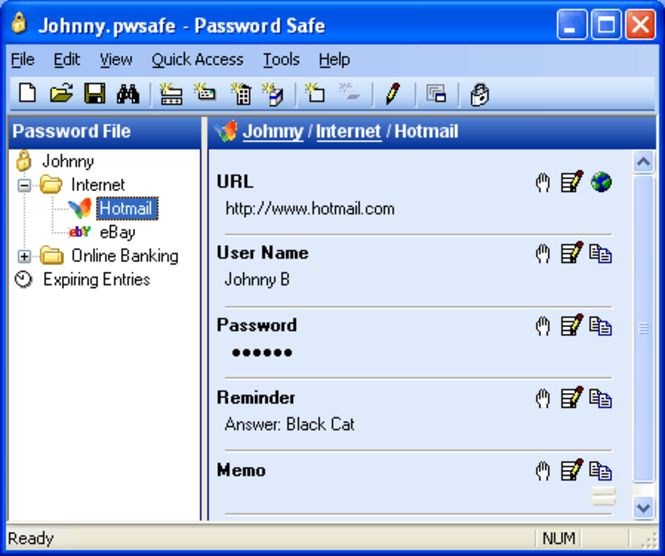Click the Answer: Black Cat reminder text

pos(289,424)
